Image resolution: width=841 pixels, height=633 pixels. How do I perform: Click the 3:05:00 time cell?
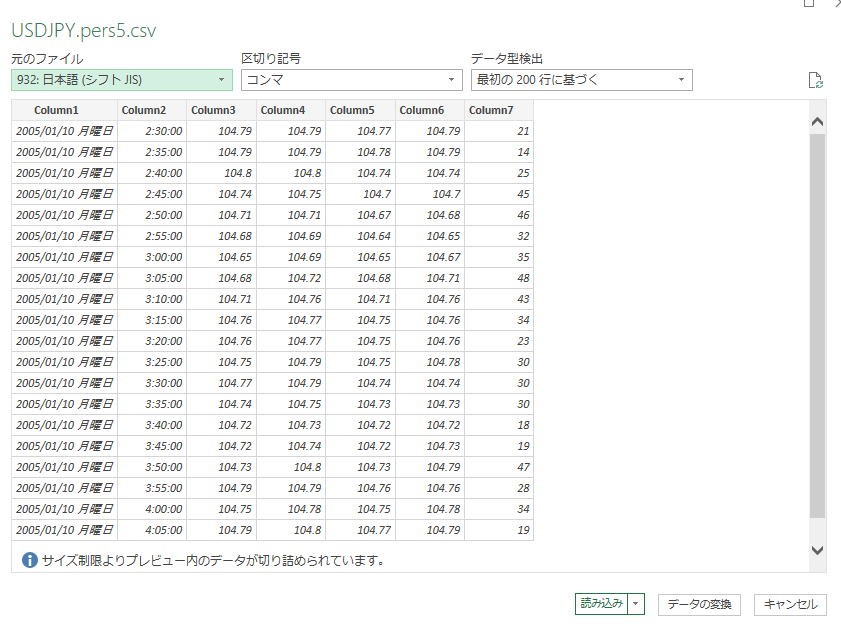coord(152,278)
